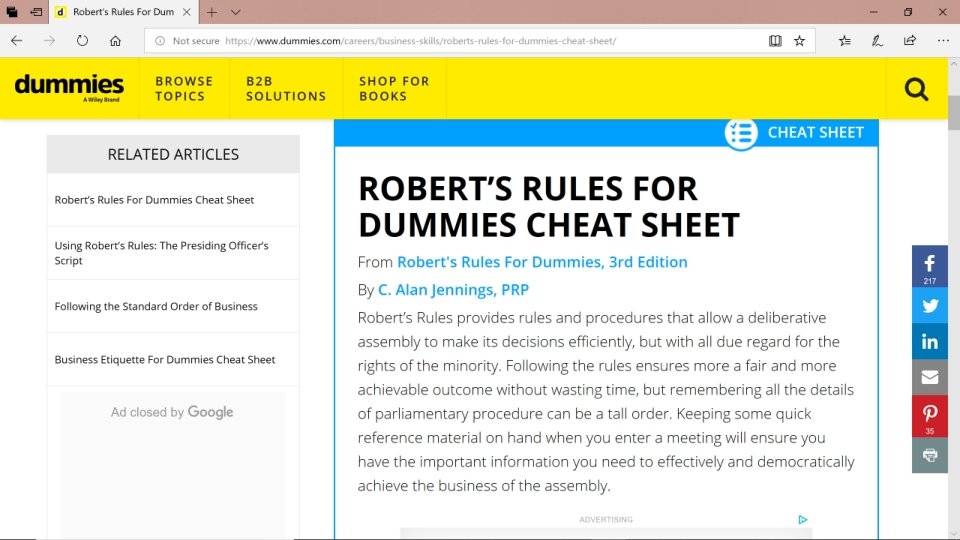Open the B2B Solutions menu

[x=286, y=89]
